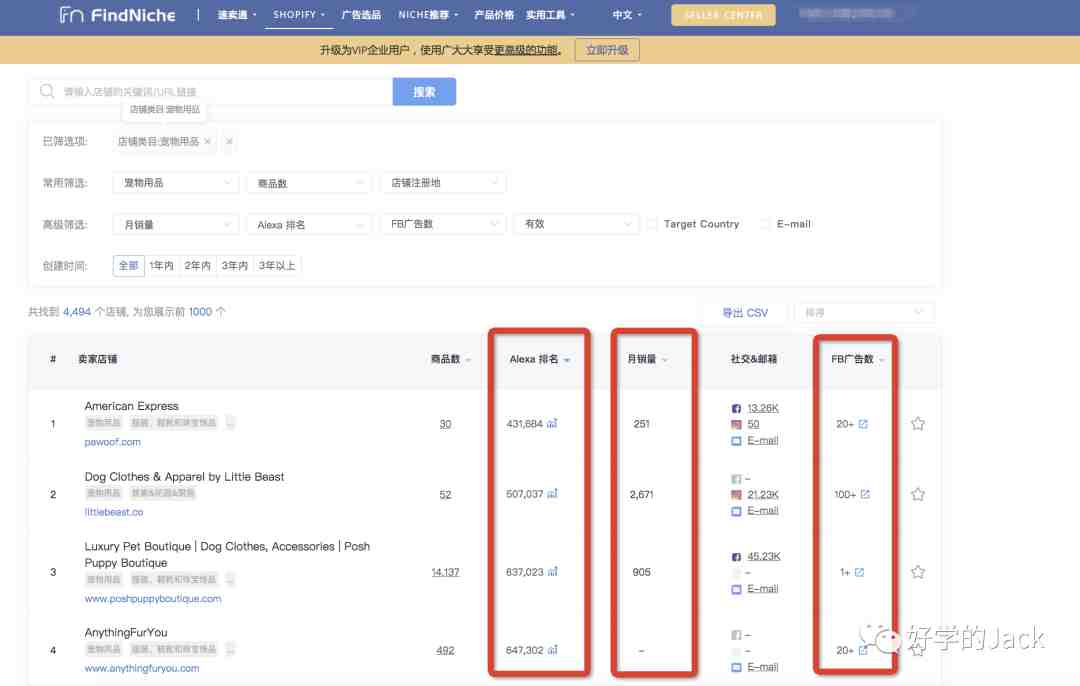Click the Facebook icon next to 45.23K

pyautogui.click(x=736, y=557)
